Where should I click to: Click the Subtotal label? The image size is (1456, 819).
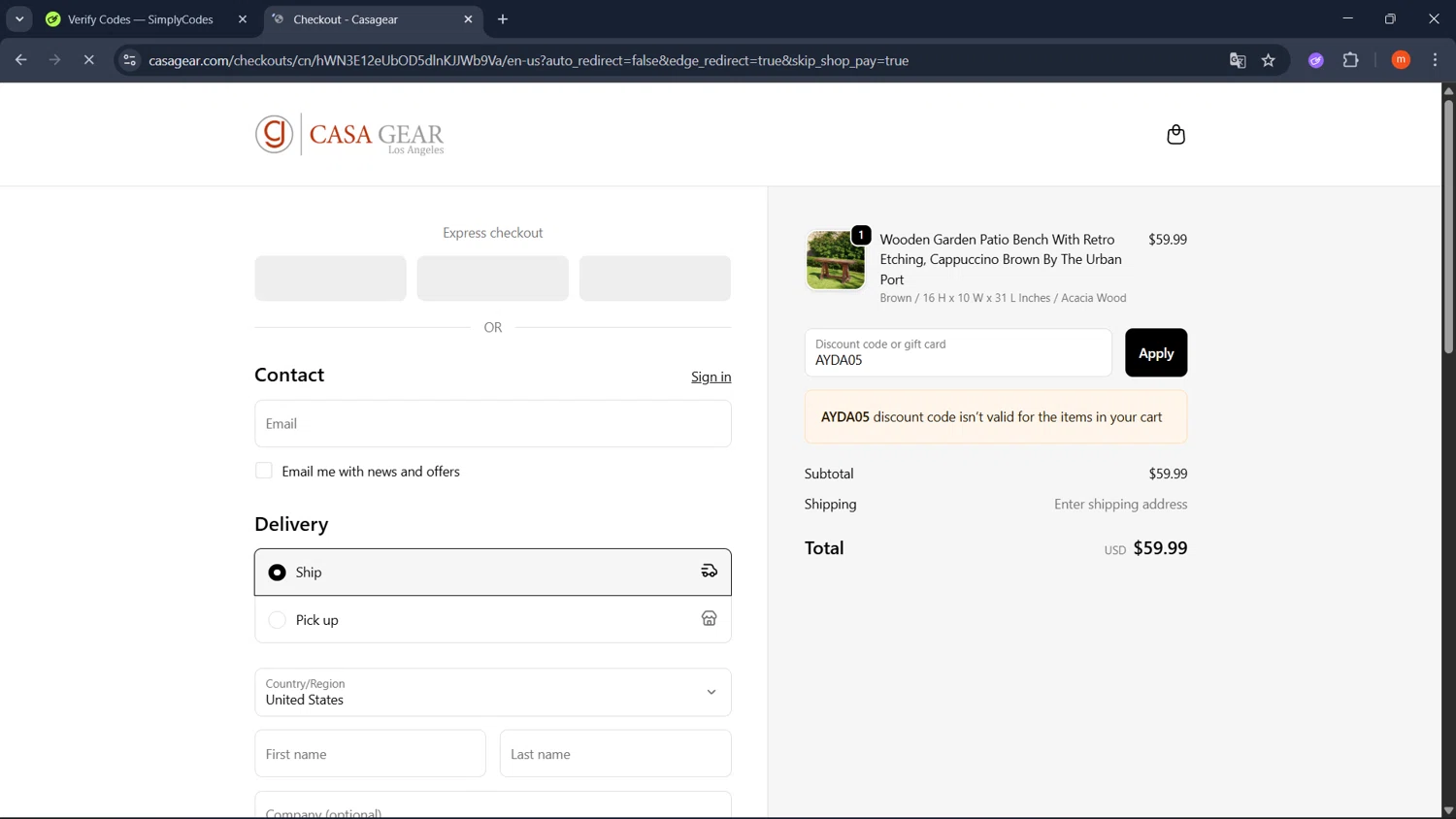click(829, 474)
